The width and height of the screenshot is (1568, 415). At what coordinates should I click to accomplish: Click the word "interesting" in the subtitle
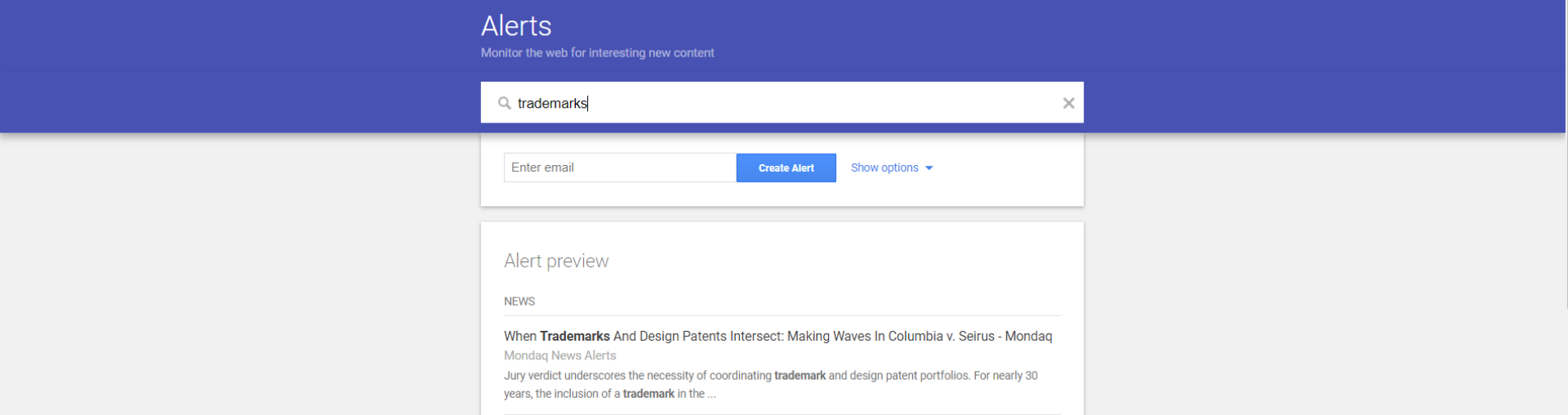(617, 52)
